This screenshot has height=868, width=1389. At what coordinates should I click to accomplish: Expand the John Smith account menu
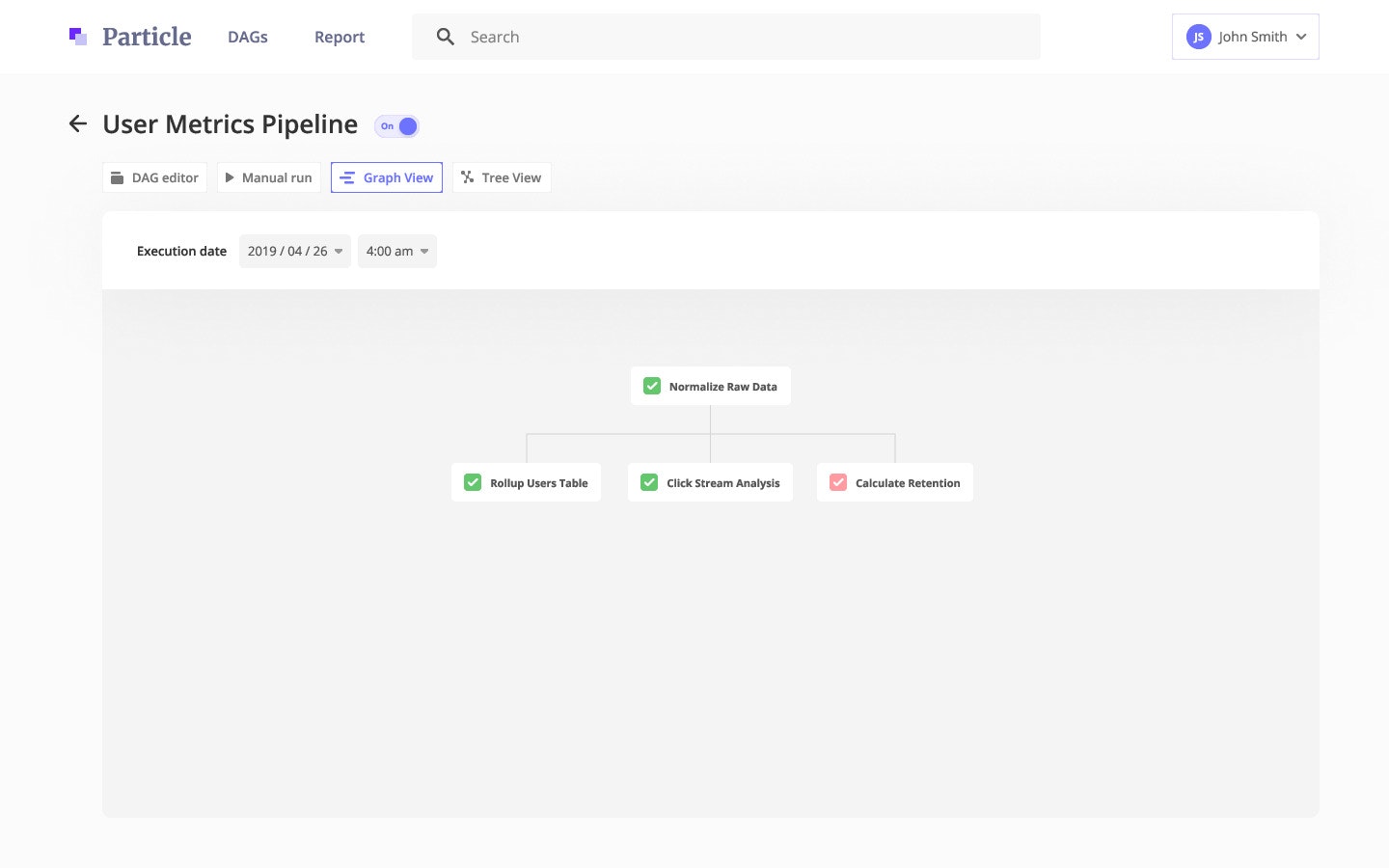(1302, 37)
